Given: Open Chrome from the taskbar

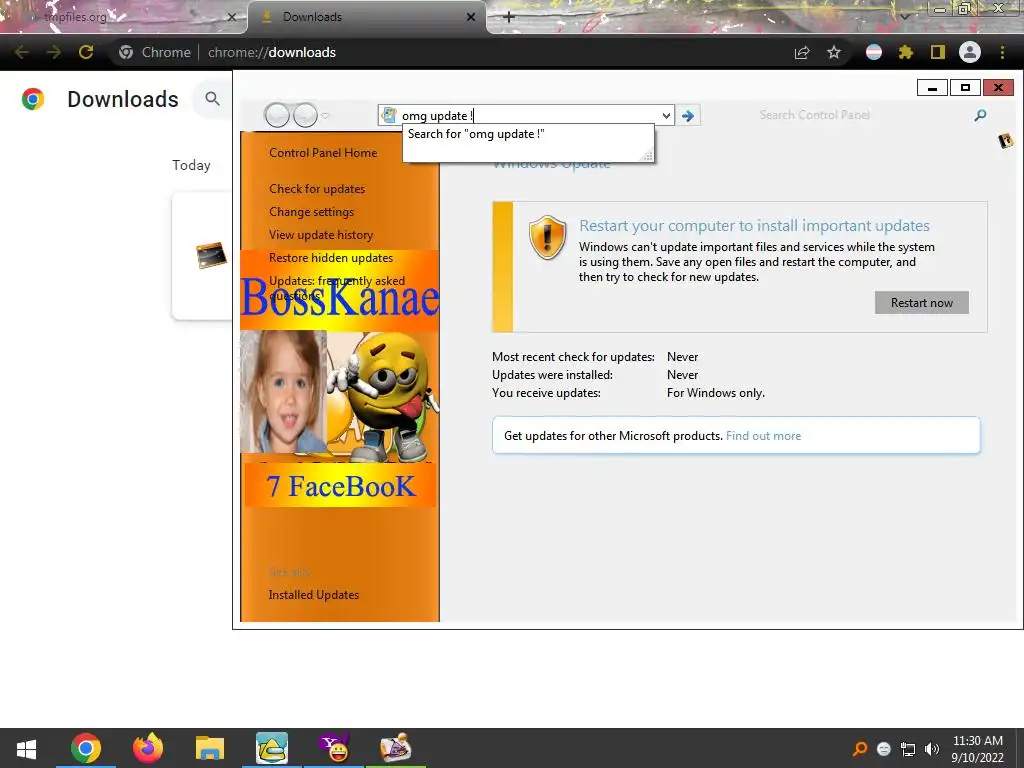Looking at the screenshot, I should pyautogui.click(x=86, y=748).
